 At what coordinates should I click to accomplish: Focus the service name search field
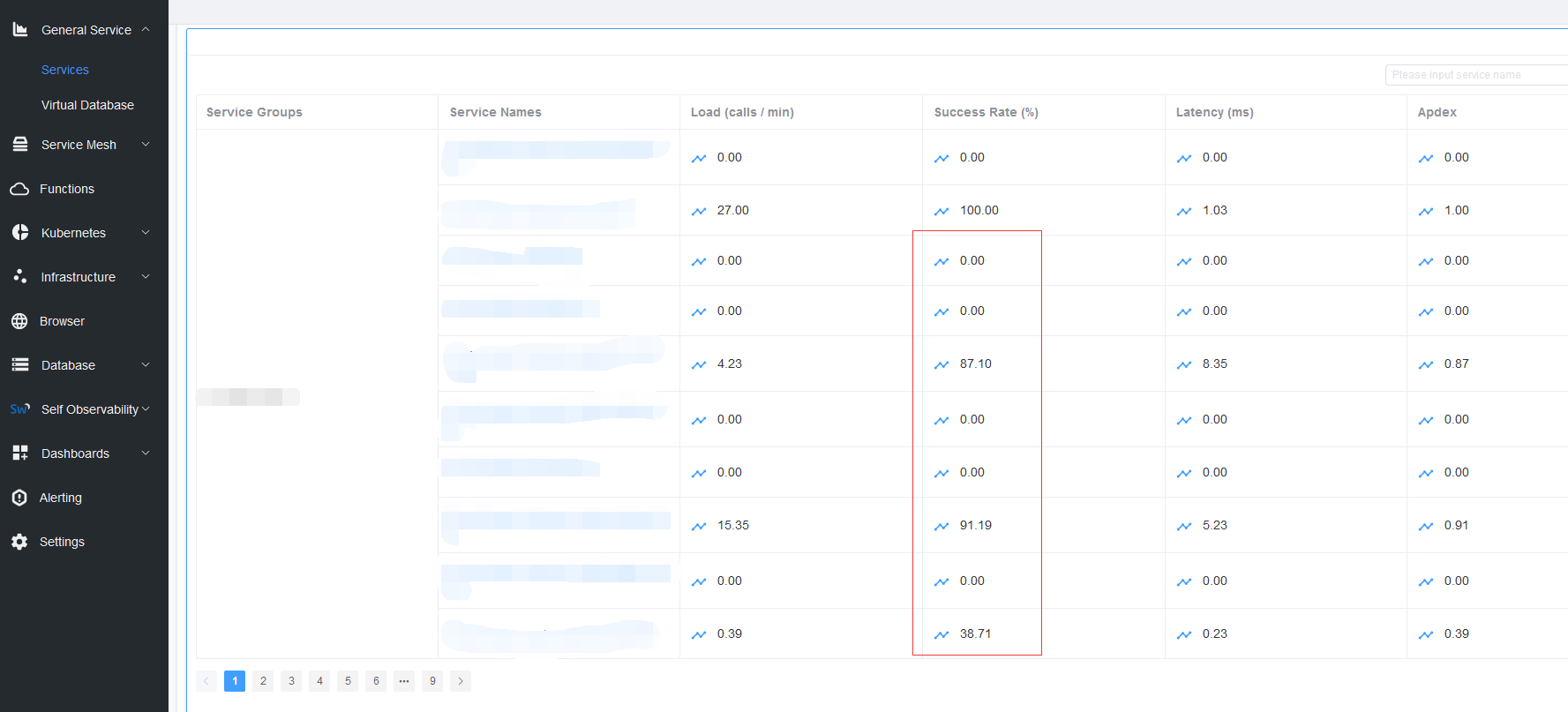pos(1476,75)
